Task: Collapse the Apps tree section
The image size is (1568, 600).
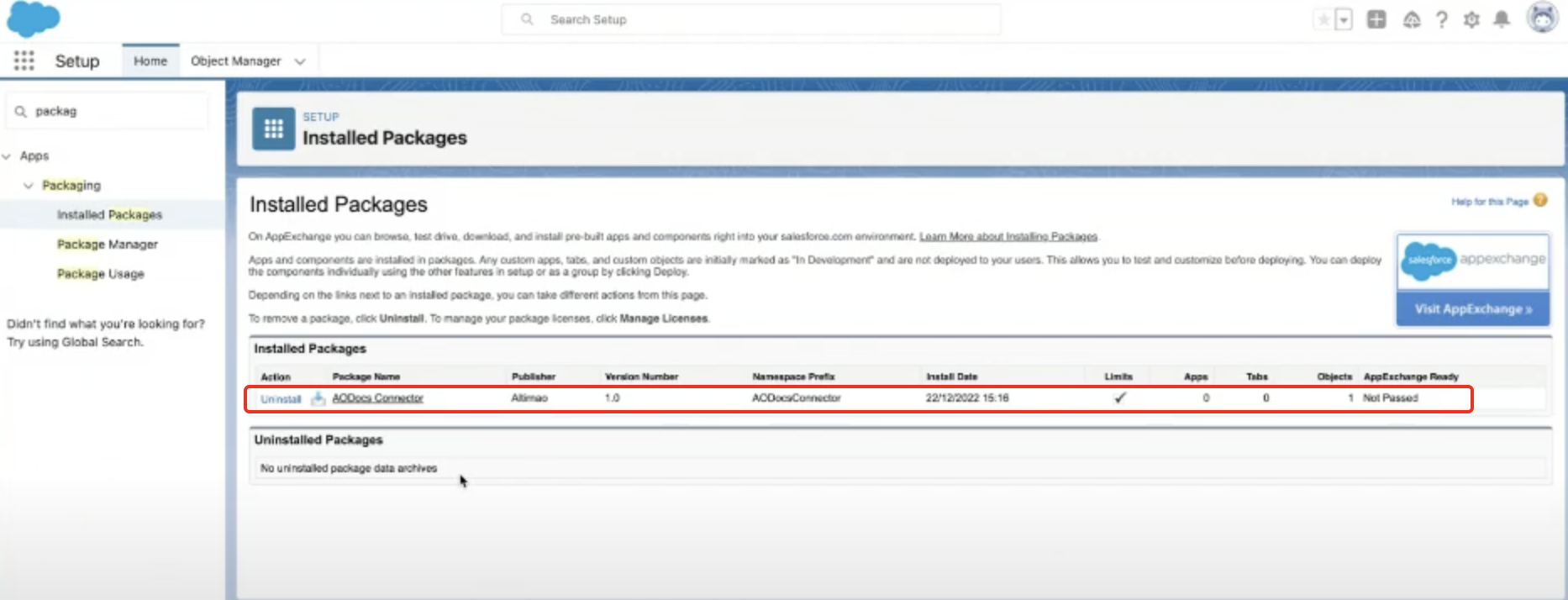Action: point(8,156)
